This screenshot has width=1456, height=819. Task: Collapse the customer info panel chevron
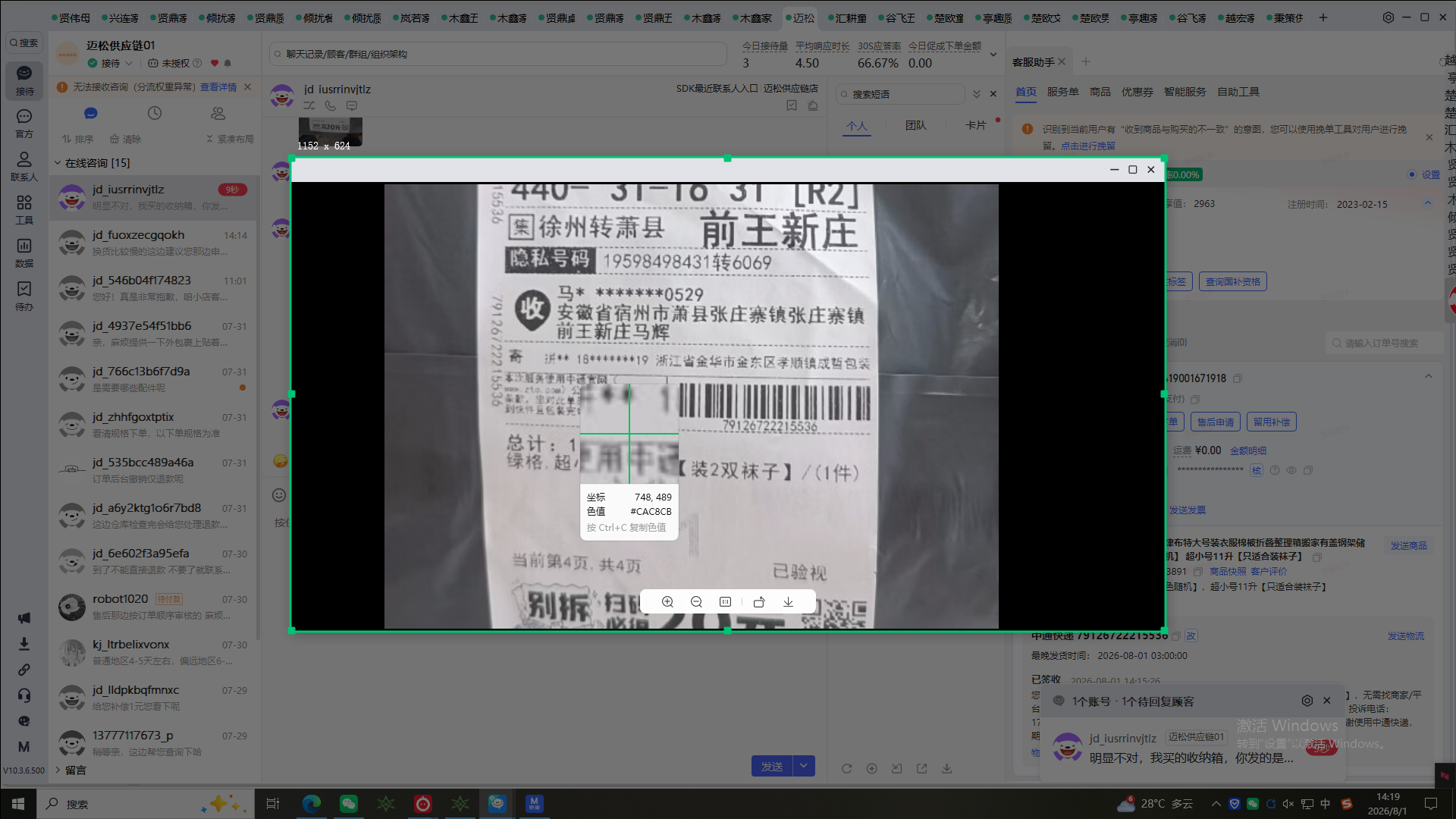click(1428, 203)
